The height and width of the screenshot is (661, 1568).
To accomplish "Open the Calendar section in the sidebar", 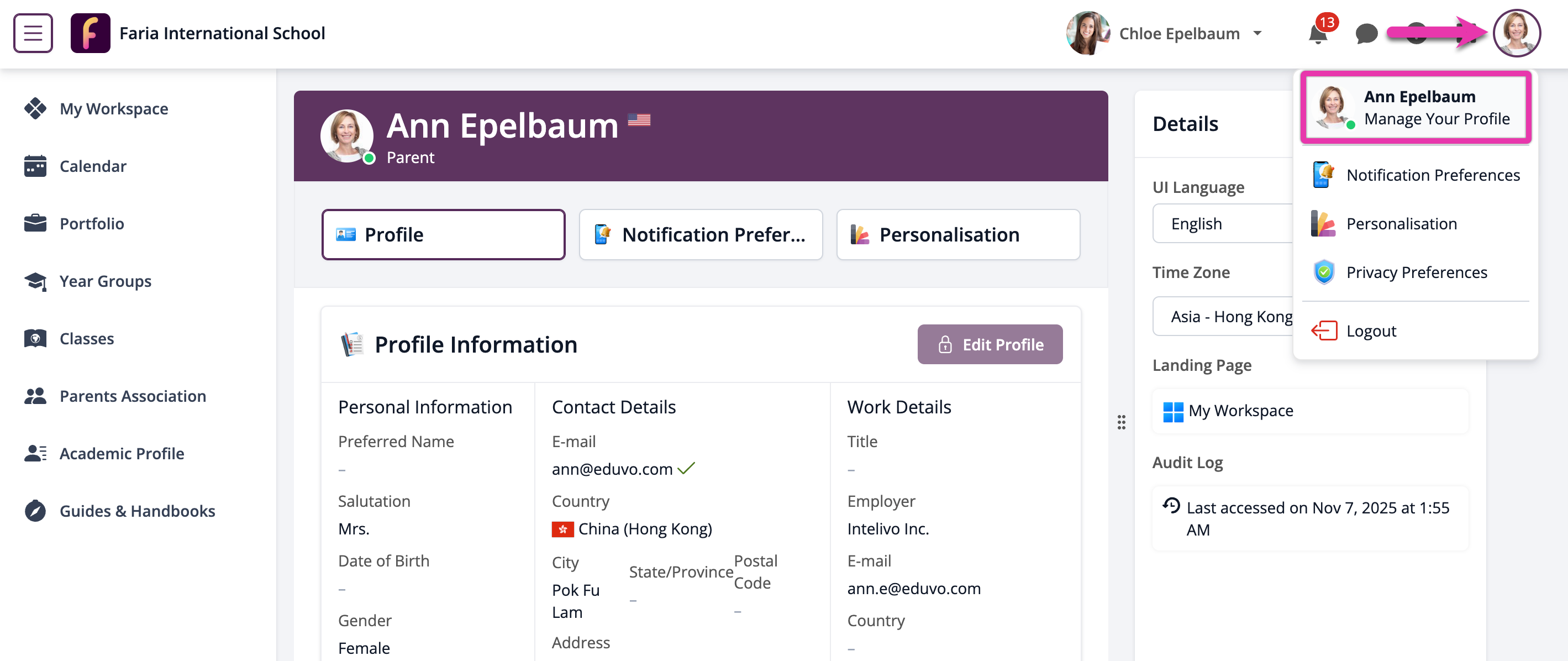I will tap(92, 166).
